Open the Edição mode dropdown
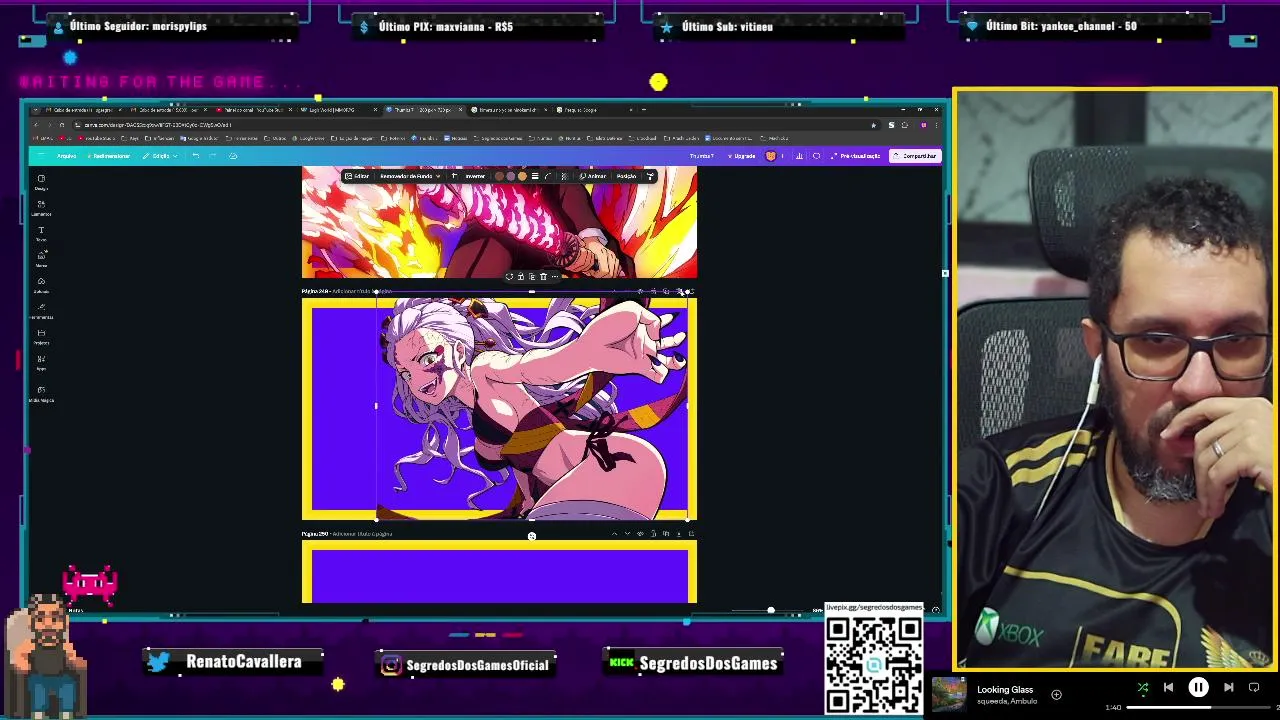 point(160,156)
